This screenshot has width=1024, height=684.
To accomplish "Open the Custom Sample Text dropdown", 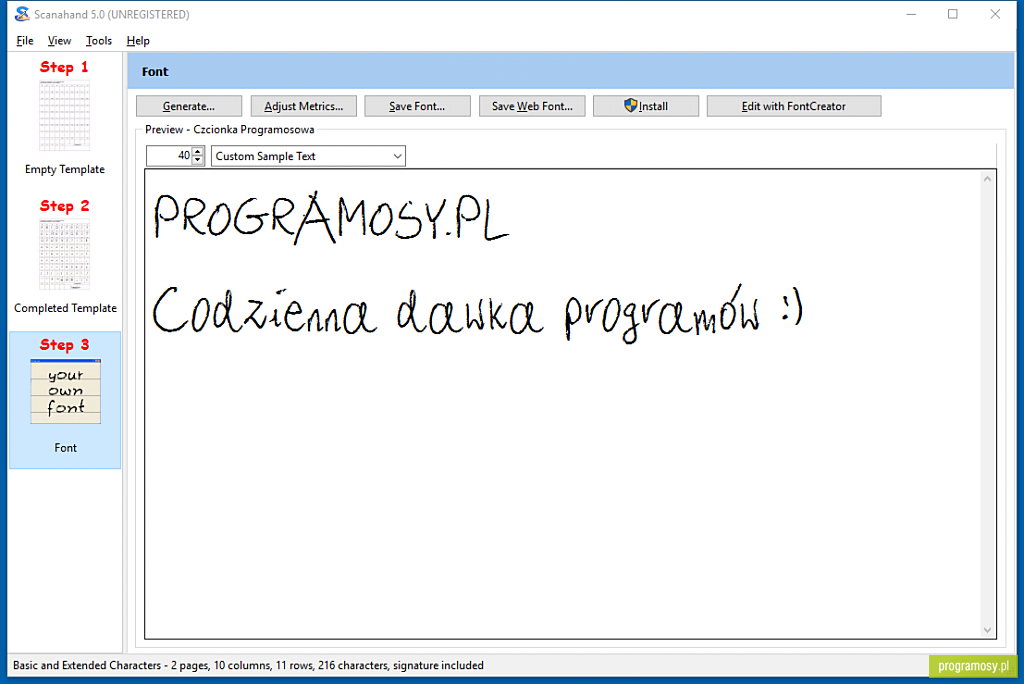I will coord(308,156).
